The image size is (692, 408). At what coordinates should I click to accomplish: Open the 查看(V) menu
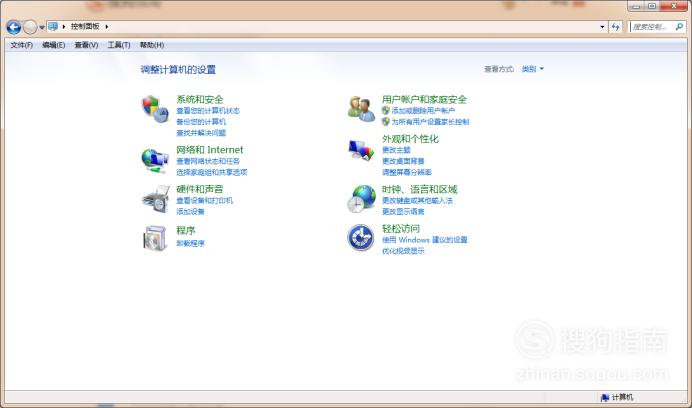(x=86, y=45)
